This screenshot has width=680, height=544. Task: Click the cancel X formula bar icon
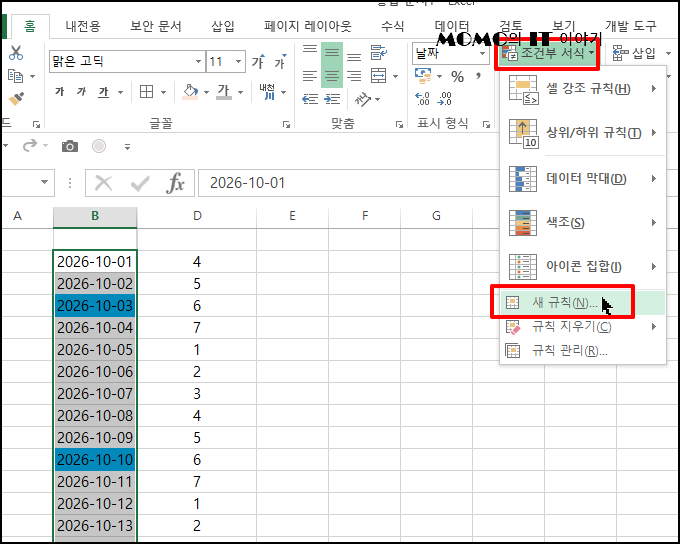104,183
